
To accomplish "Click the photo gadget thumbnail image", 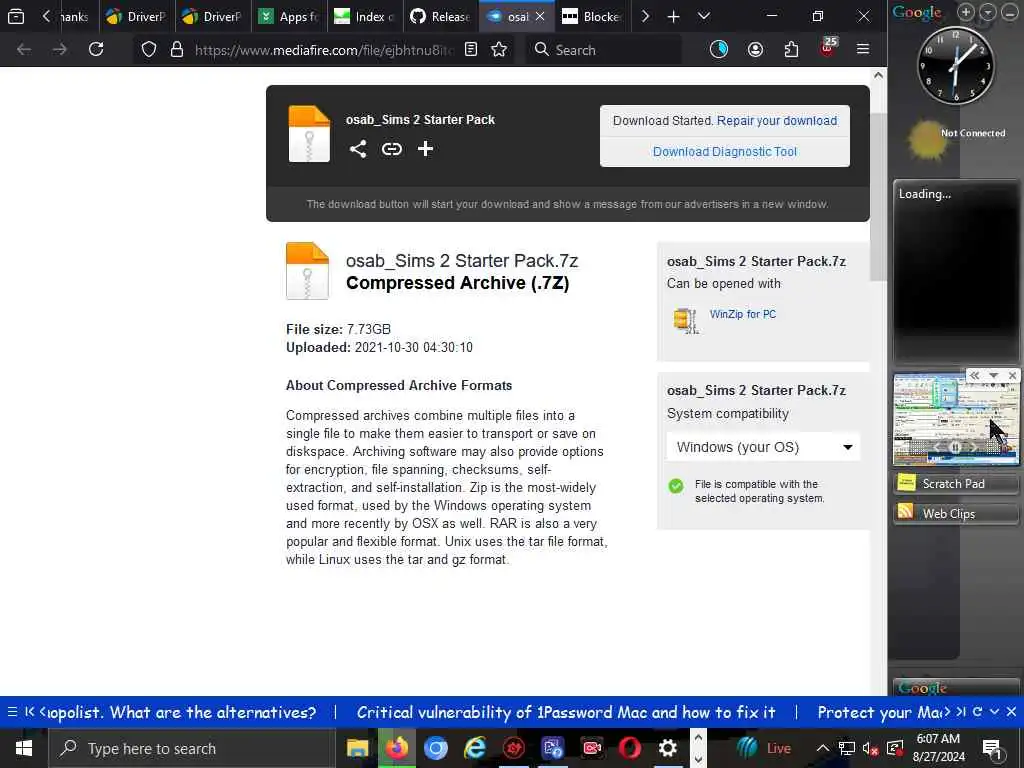I will (955, 419).
